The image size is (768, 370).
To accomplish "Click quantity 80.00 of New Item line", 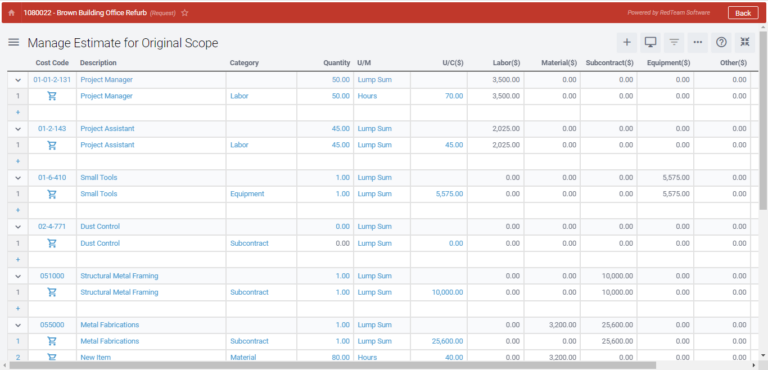I will pos(340,358).
